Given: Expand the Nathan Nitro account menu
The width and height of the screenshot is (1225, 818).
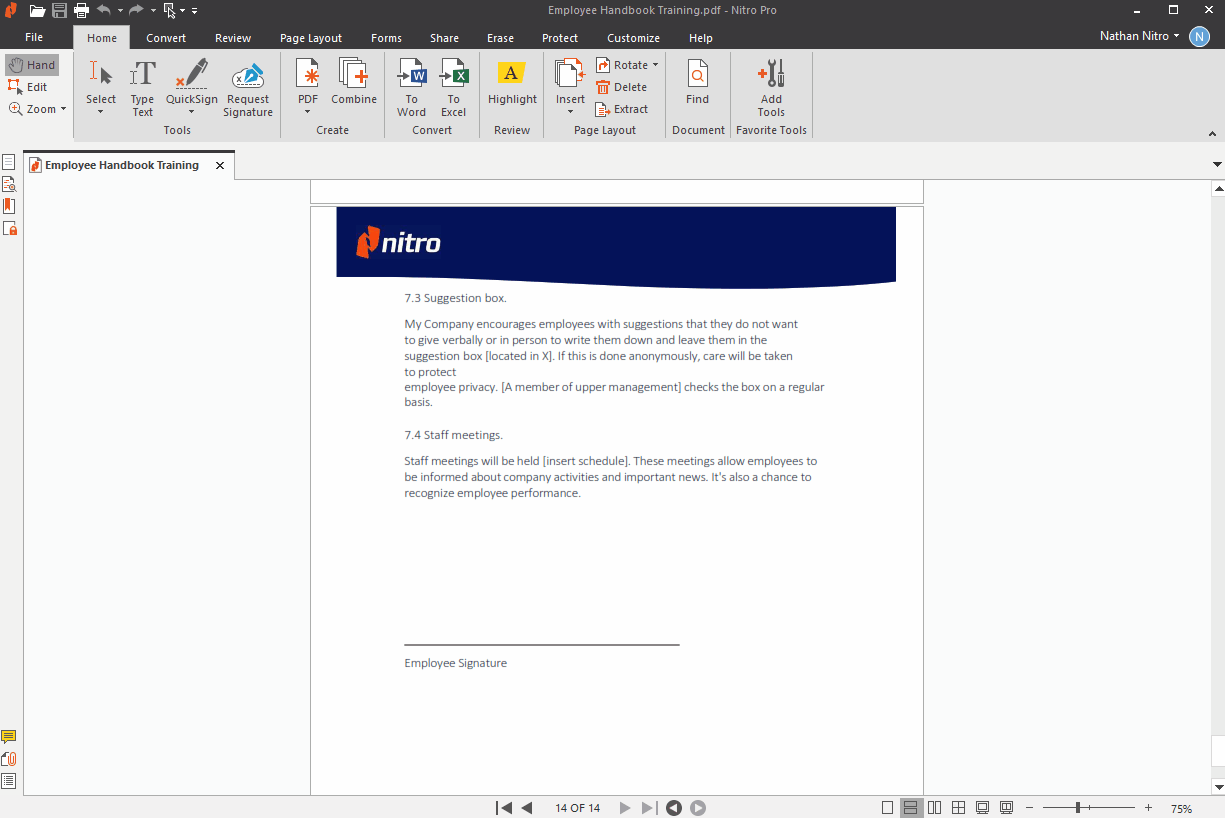Looking at the screenshot, I should point(1138,35).
